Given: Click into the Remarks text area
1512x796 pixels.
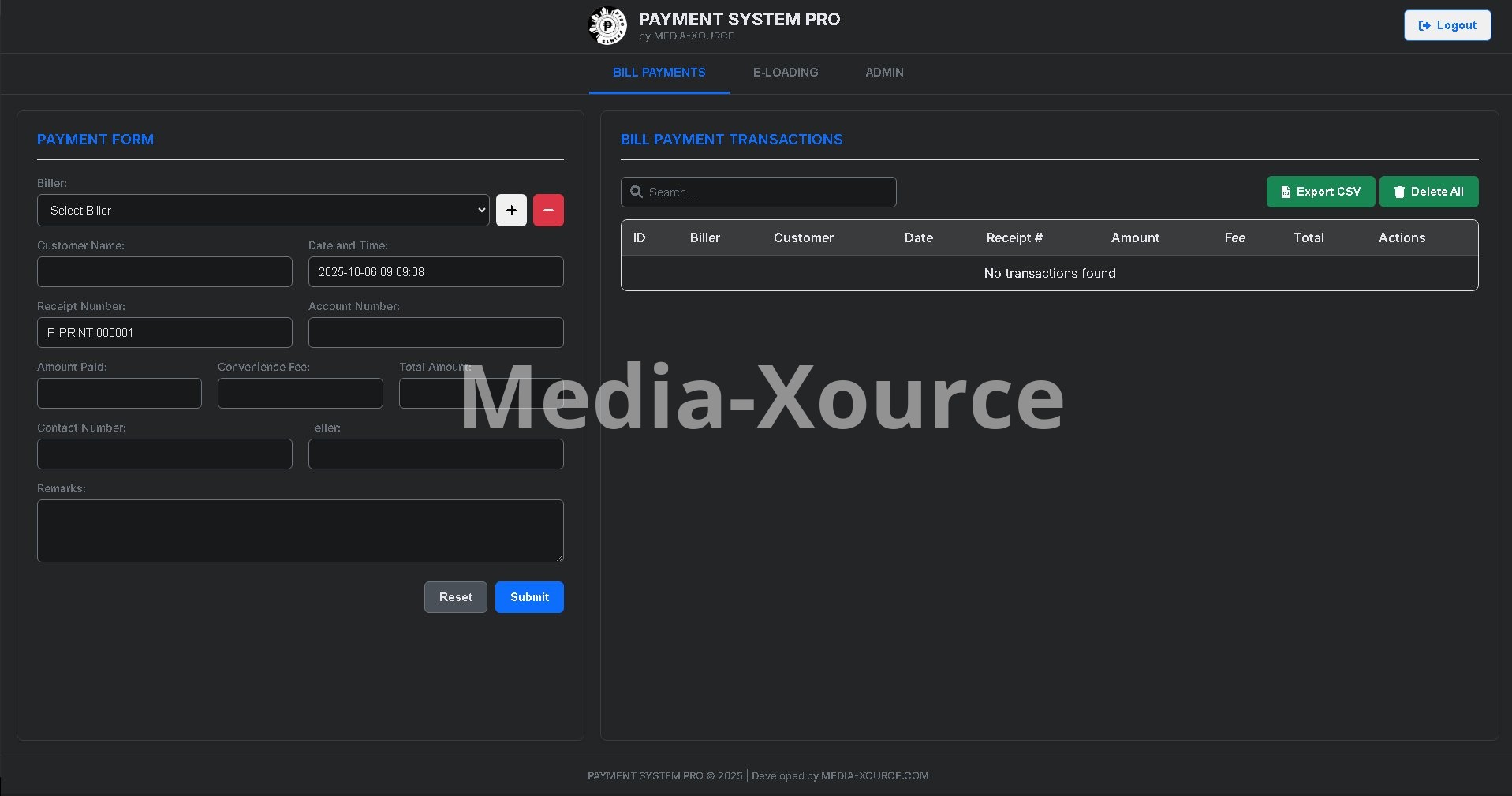Looking at the screenshot, I should 300,531.
